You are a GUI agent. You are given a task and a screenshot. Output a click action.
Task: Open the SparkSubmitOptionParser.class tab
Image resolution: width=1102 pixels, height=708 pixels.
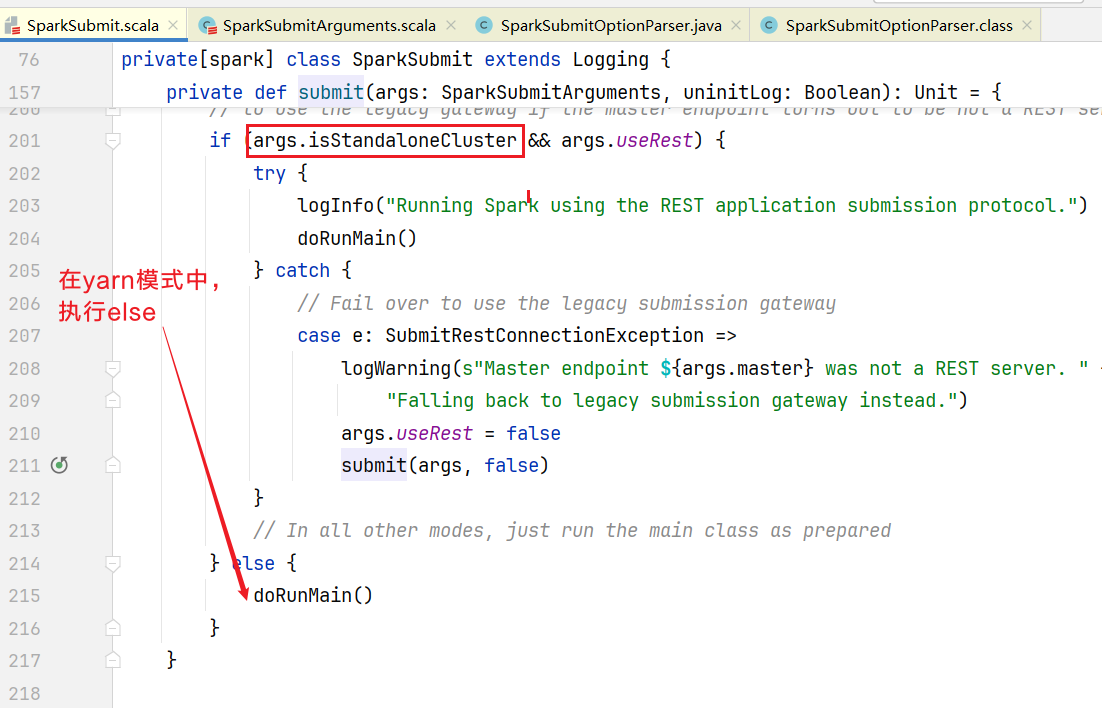(899, 26)
